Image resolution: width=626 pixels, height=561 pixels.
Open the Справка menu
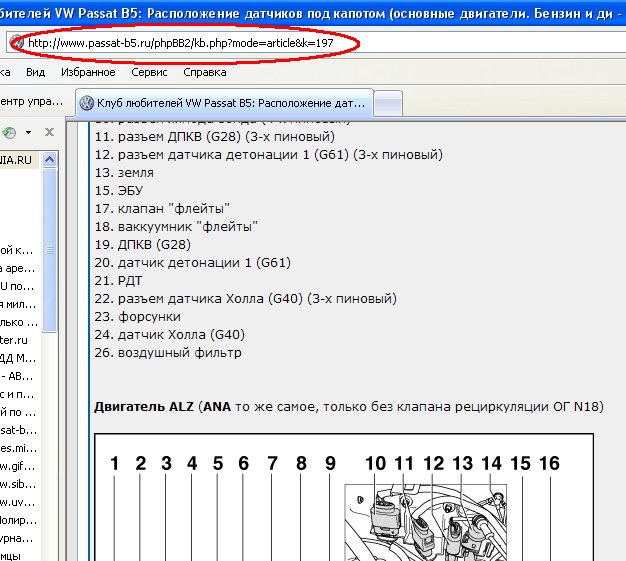tap(205, 72)
